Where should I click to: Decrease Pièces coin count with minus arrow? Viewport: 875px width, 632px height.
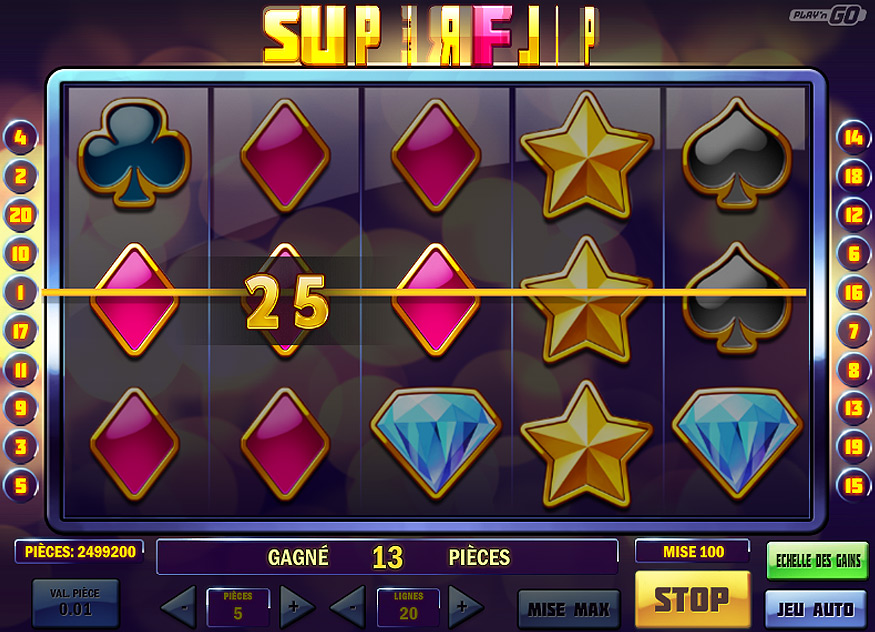[180, 606]
